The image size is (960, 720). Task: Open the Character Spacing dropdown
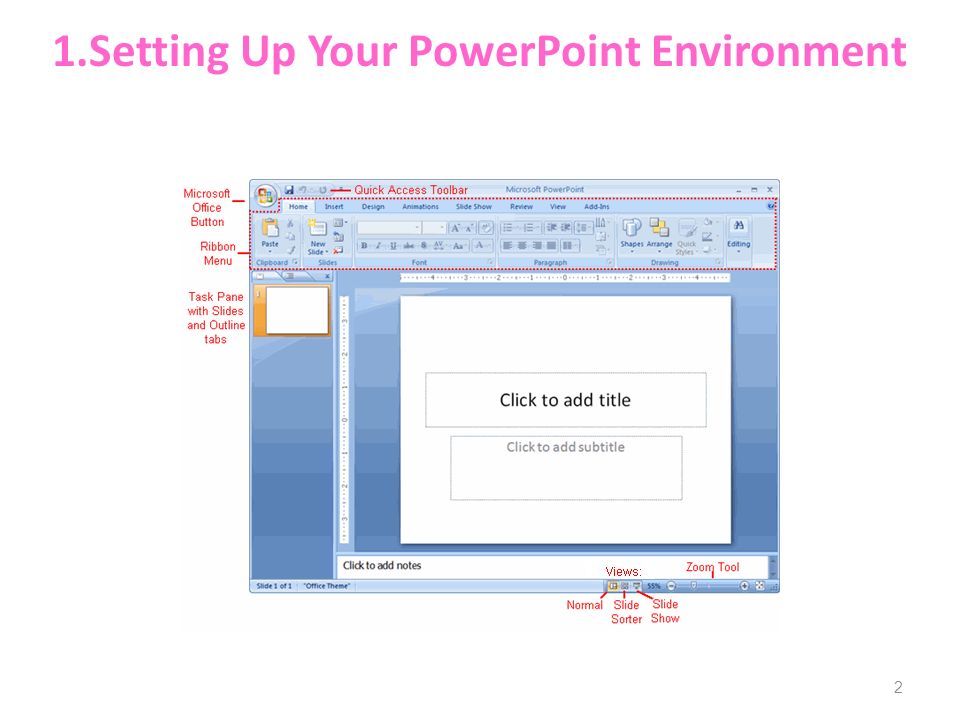(439, 246)
